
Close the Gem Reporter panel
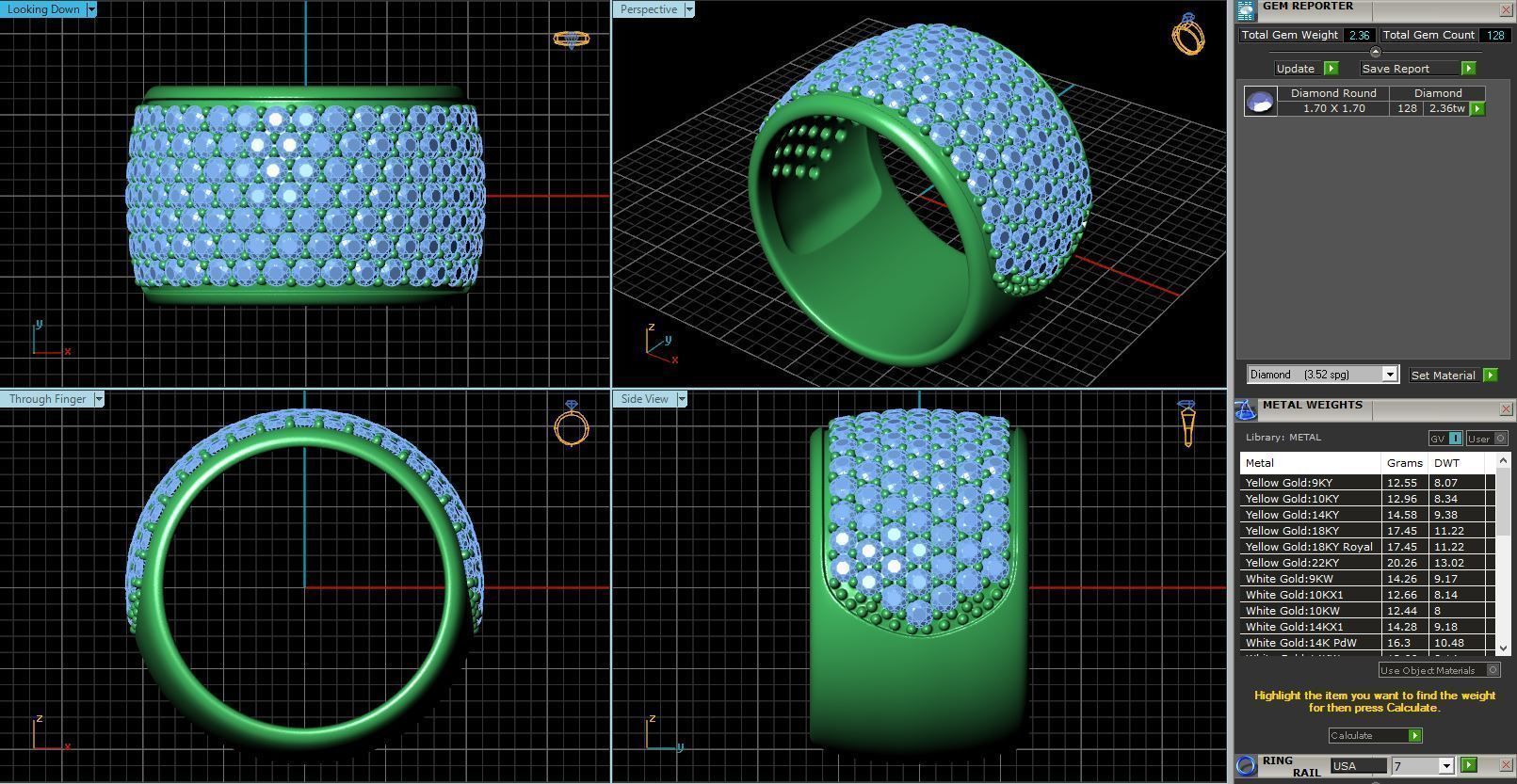pyautogui.click(x=1505, y=9)
